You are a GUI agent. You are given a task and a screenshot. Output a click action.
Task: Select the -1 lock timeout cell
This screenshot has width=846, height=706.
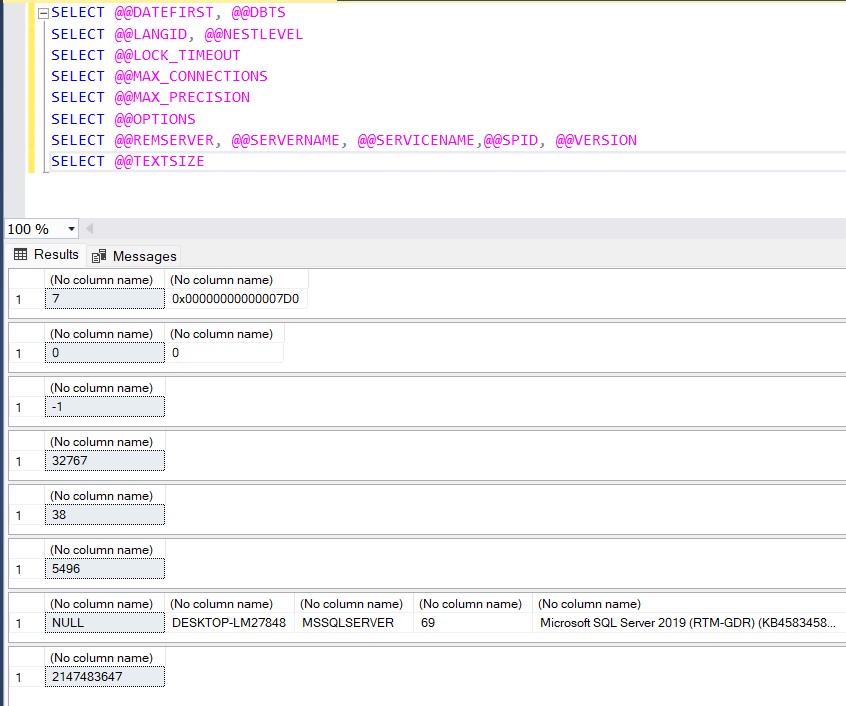(x=105, y=407)
